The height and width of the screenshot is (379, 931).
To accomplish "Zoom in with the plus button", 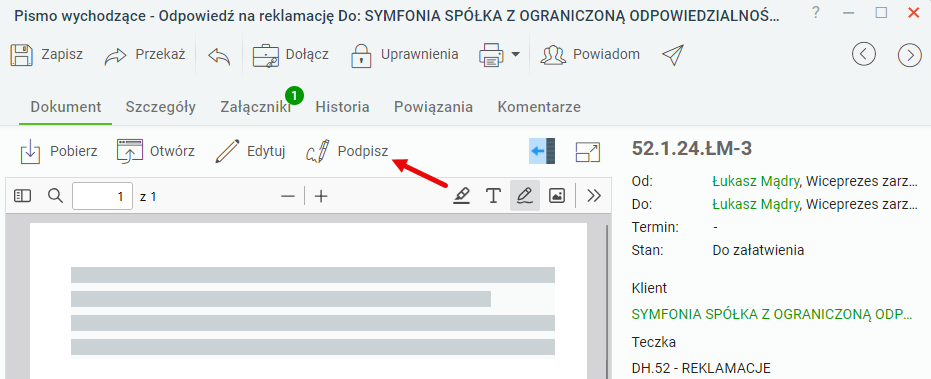I will [321, 196].
